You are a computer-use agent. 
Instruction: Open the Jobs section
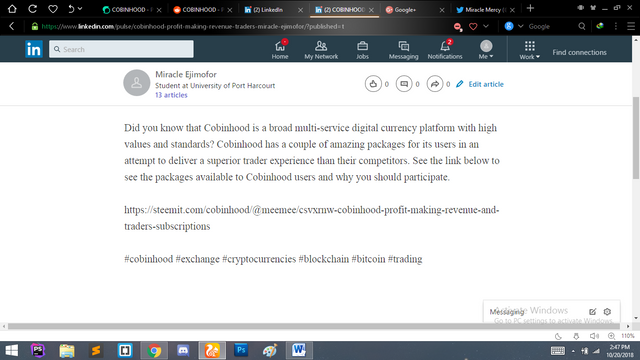pyautogui.click(x=362, y=50)
